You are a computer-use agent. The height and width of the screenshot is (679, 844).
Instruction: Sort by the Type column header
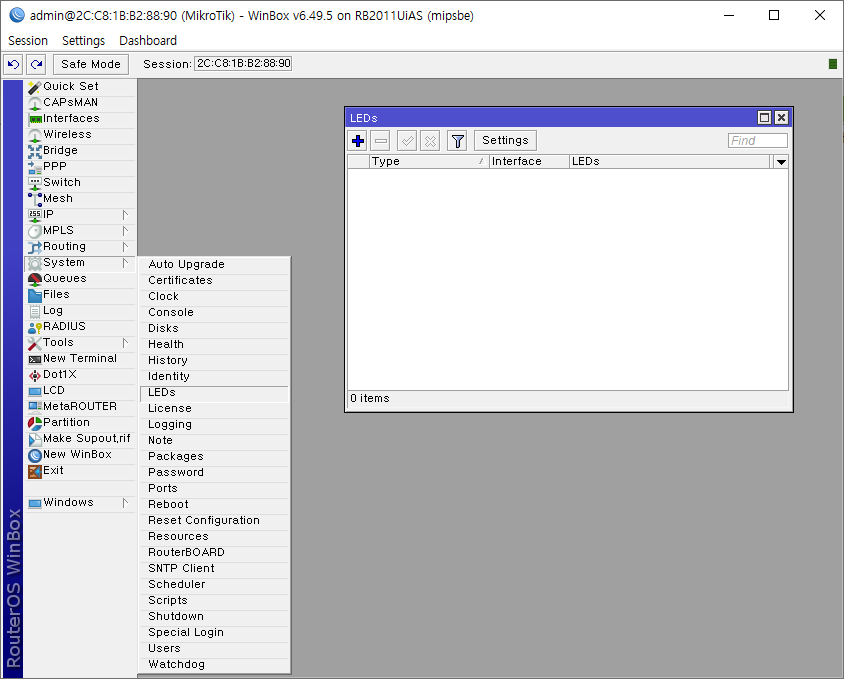(429, 162)
